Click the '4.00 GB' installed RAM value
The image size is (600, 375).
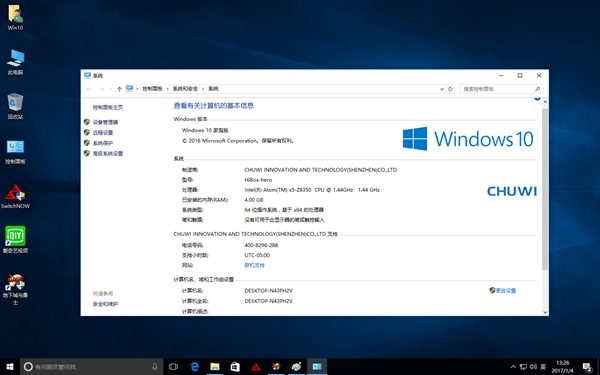coord(254,200)
